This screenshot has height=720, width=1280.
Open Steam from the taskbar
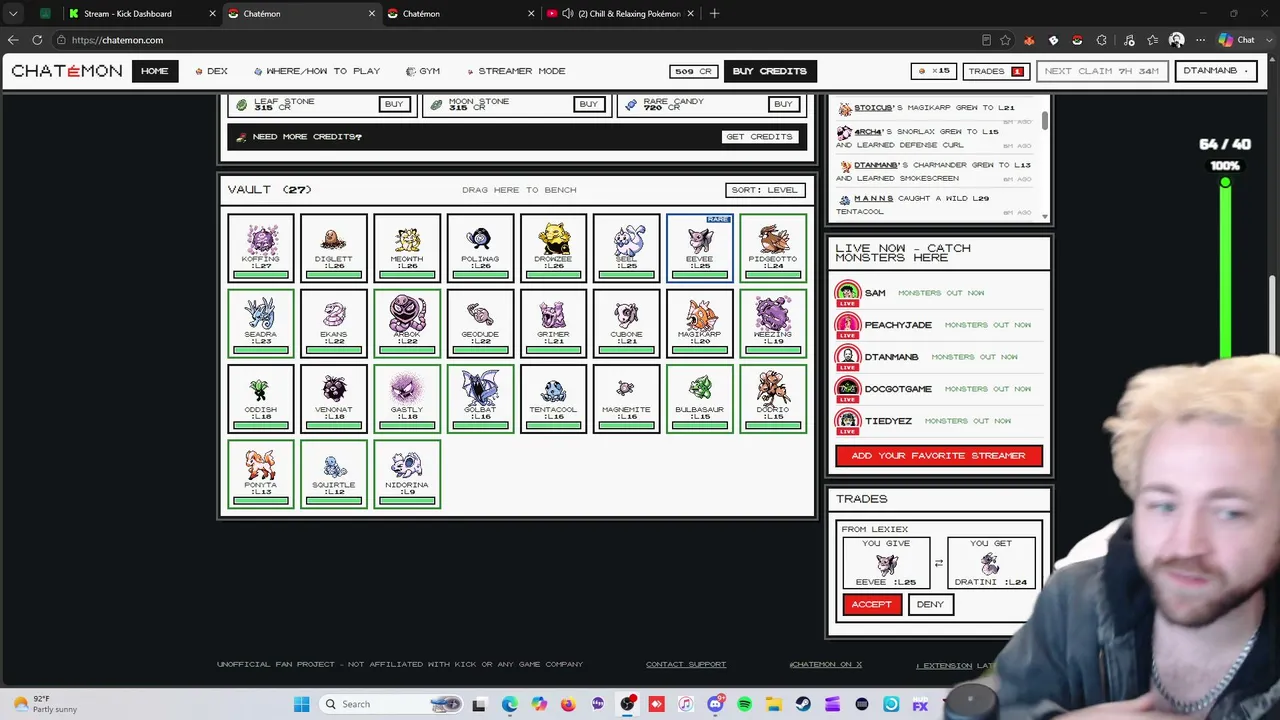tap(803, 704)
